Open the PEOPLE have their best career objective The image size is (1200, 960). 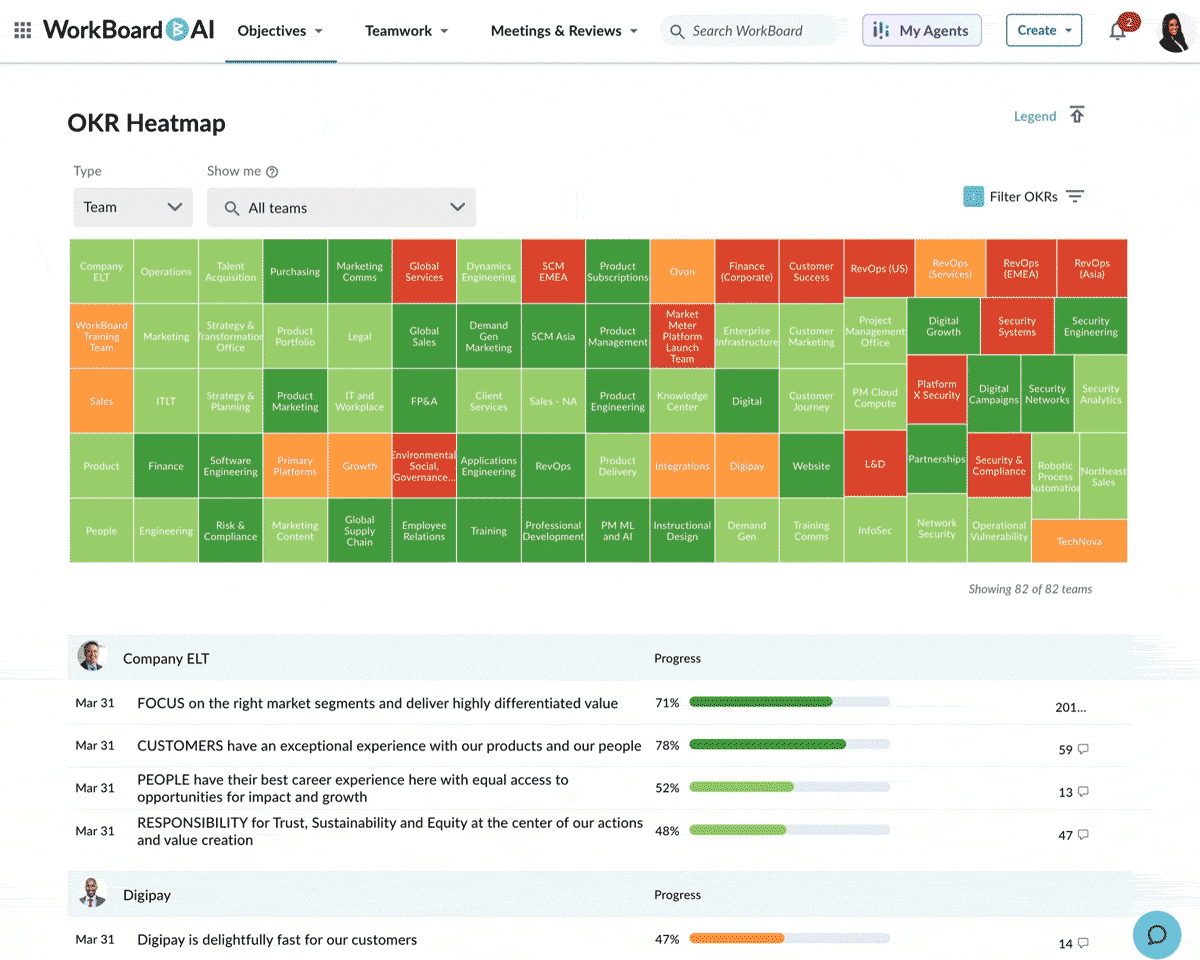(x=353, y=788)
